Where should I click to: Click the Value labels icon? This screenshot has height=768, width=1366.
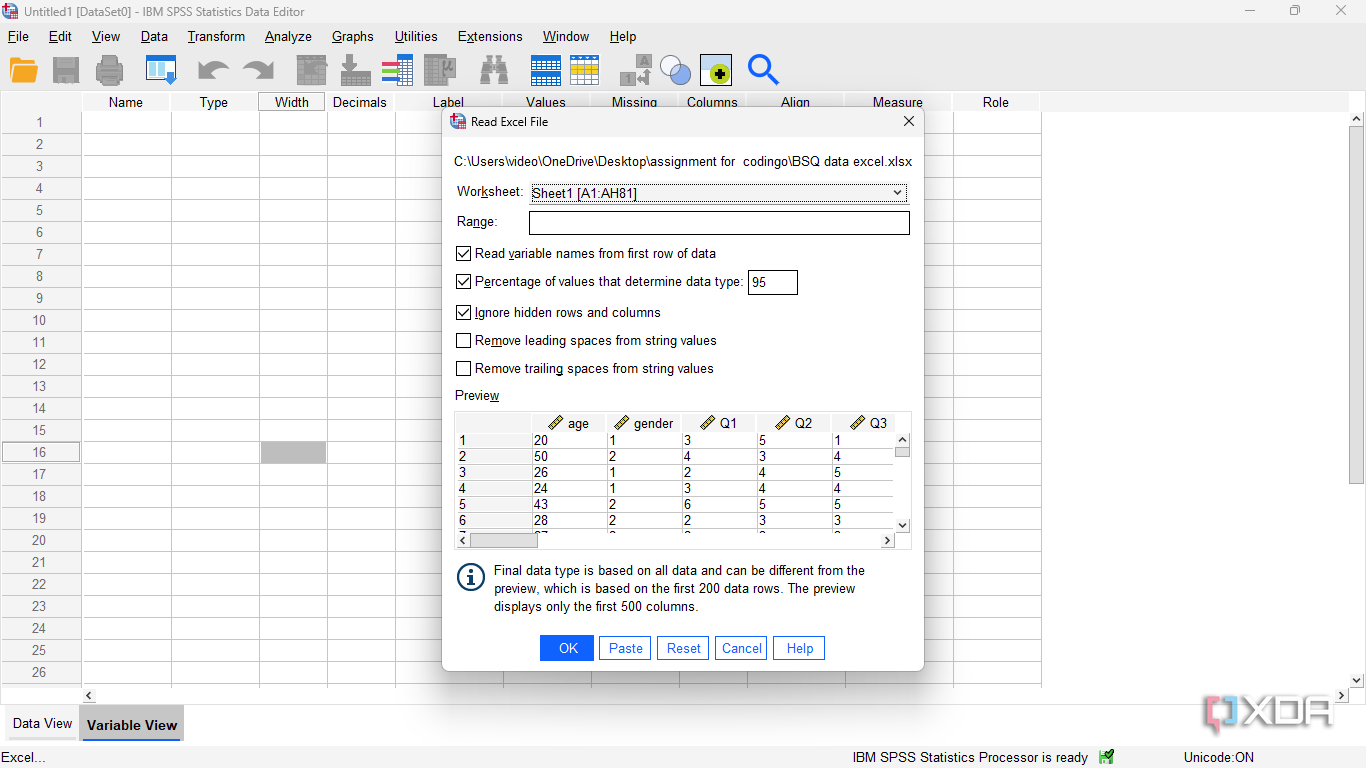[636, 70]
